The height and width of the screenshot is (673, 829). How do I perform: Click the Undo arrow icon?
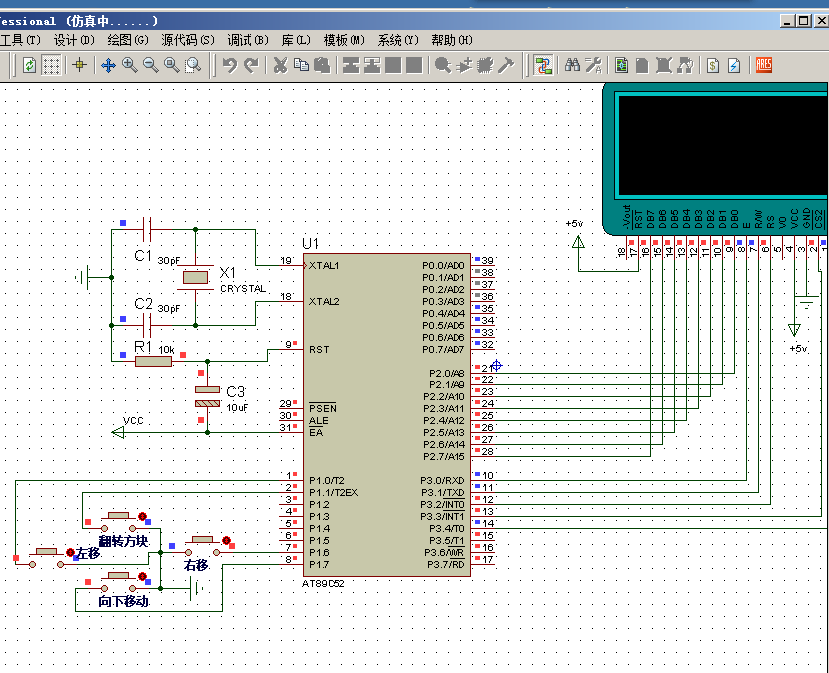pyautogui.click(x=230, y=65)
